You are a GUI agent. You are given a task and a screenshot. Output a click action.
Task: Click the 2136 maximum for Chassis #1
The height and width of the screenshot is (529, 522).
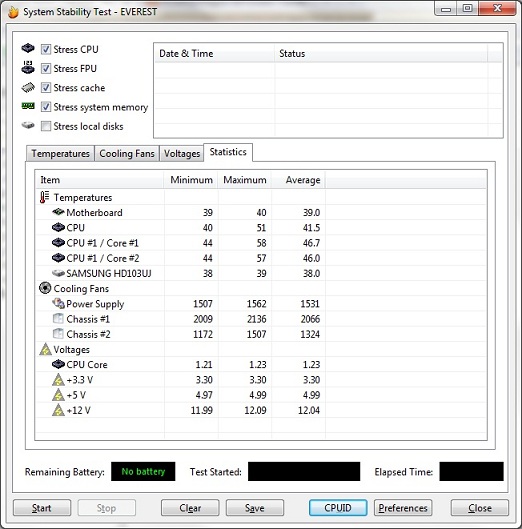coord(256,319)
